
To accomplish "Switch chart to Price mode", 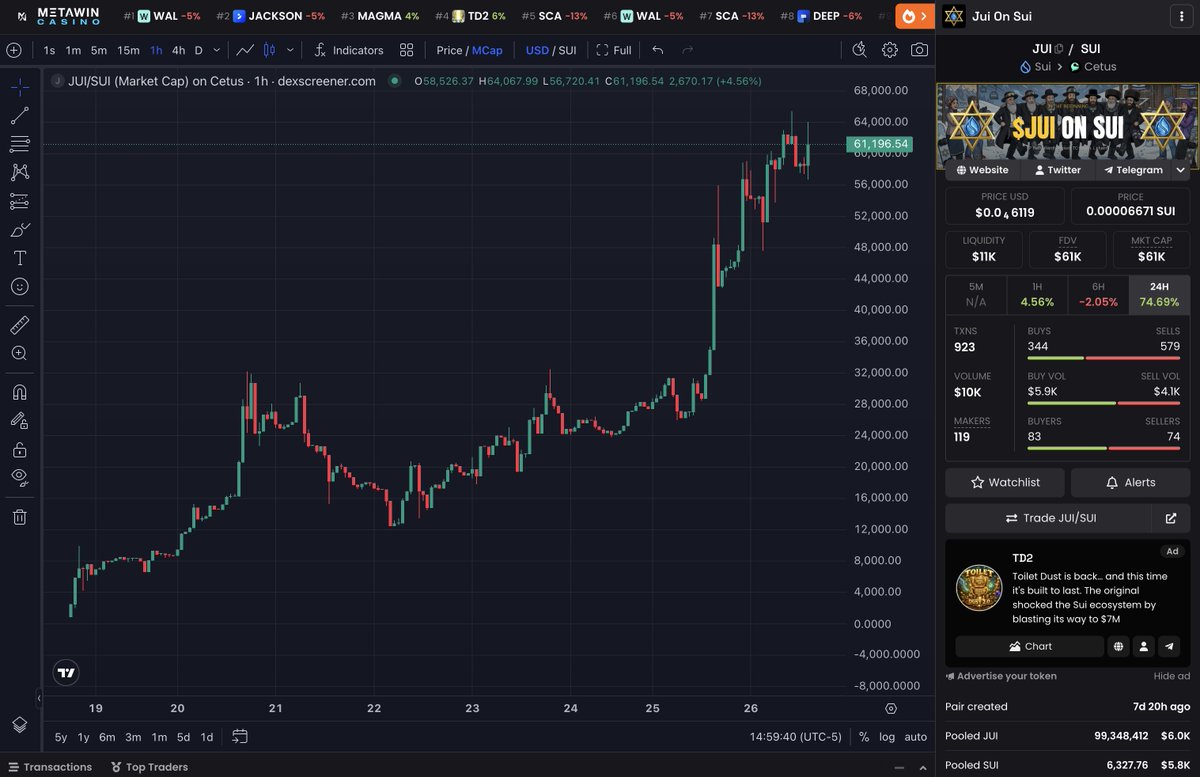I will point(449,50).
